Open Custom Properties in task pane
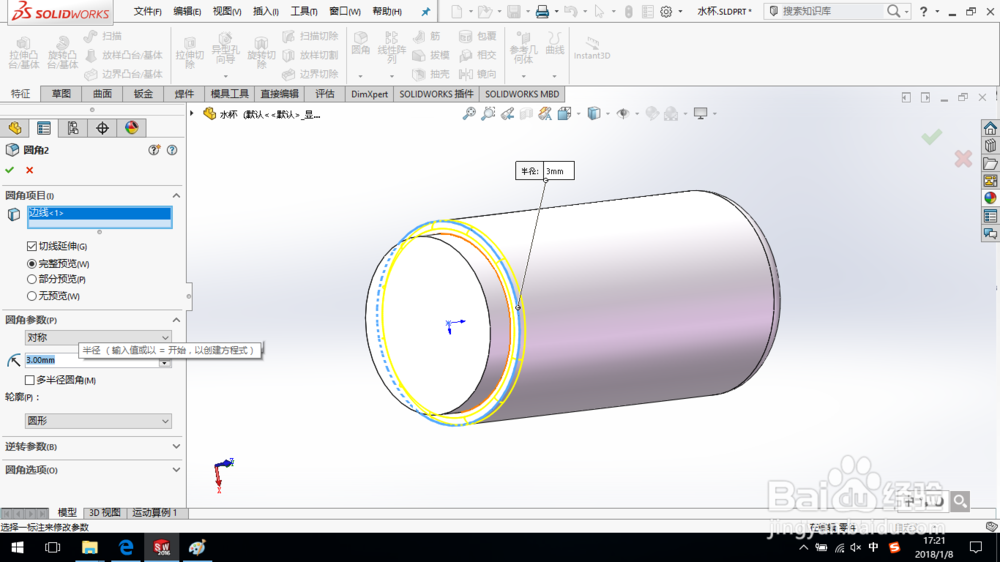 [x=990, y=216]
